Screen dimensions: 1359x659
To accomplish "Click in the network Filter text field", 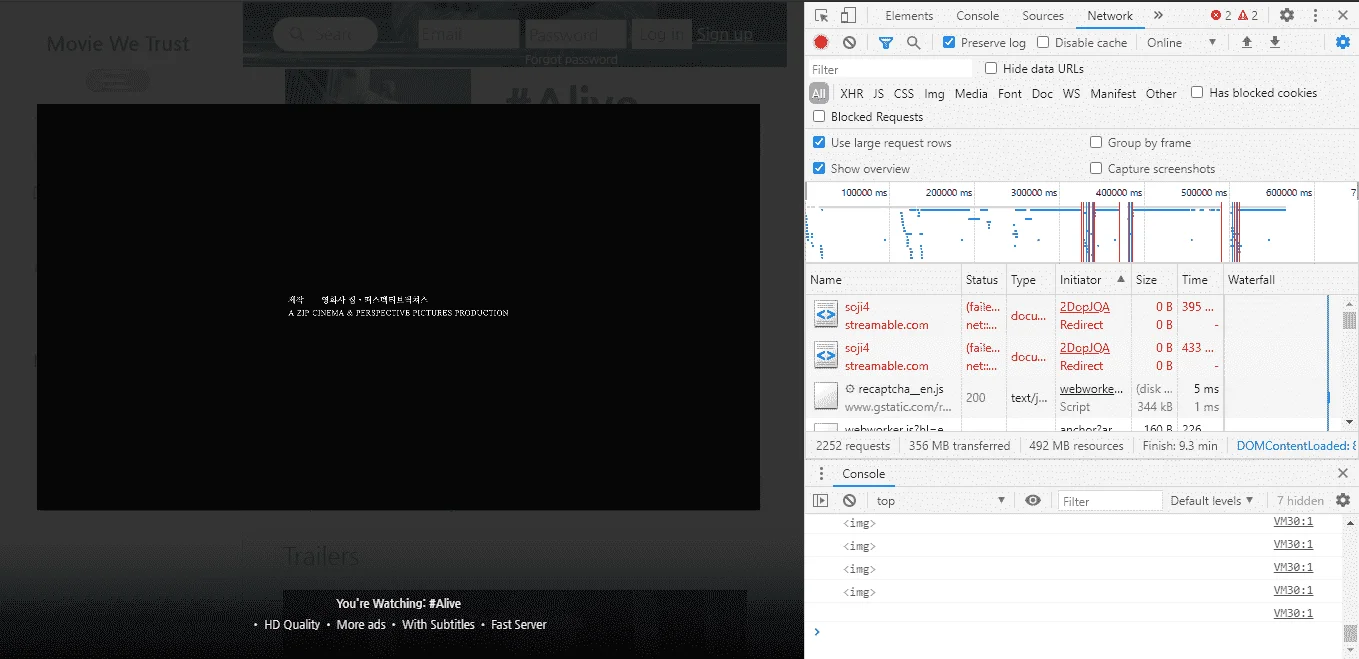I will point(890,69).
